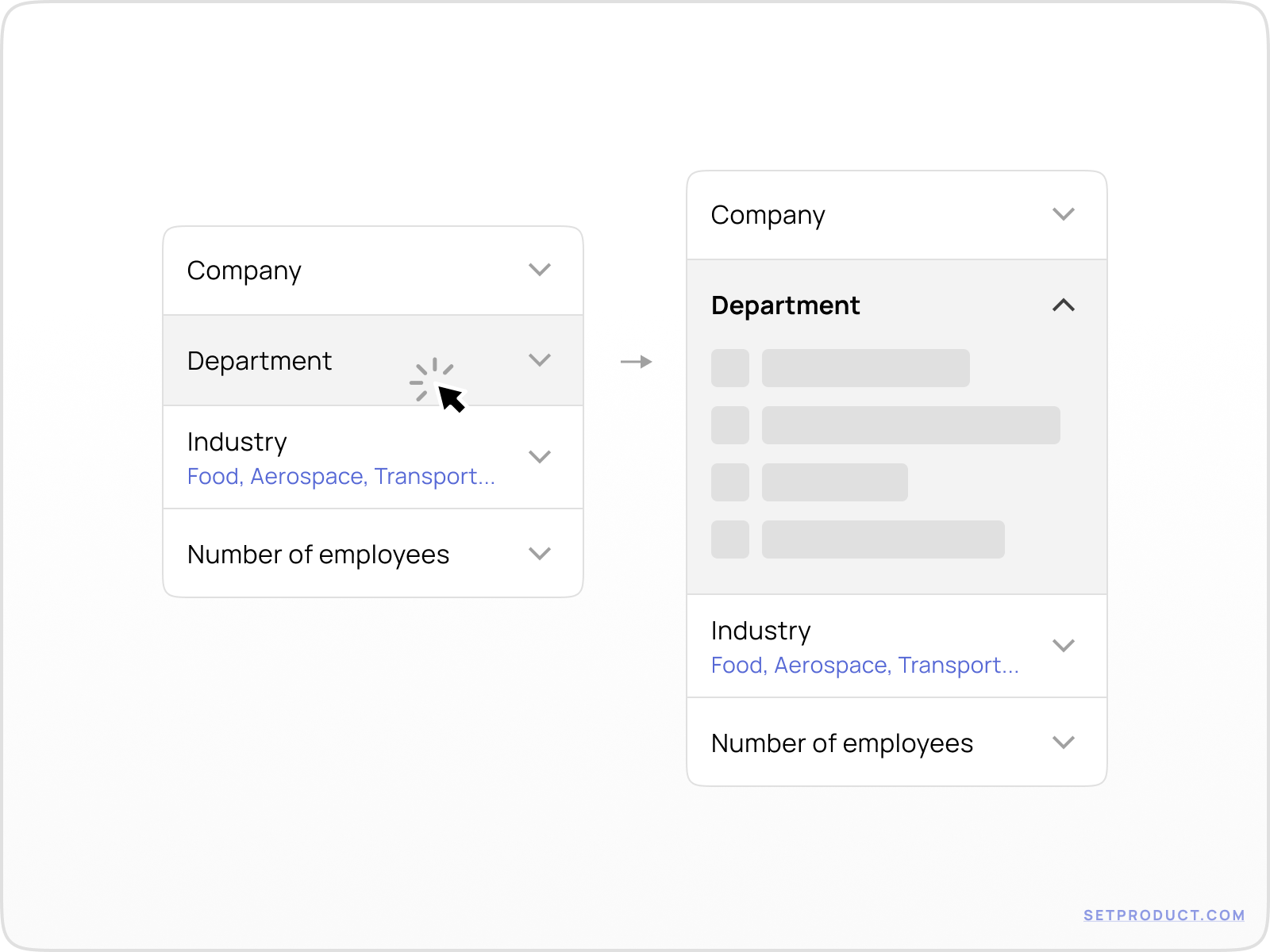Check the third checkbox in the expanded Department section
Image resolution: width=1270 pixels, height=952 pixels.
point(729,482)
